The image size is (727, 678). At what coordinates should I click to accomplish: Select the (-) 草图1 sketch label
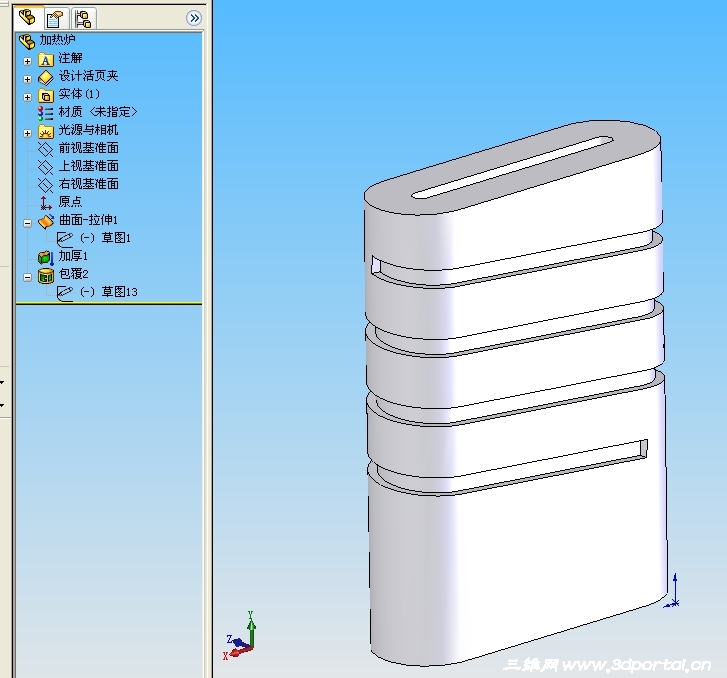coord(105,238)
